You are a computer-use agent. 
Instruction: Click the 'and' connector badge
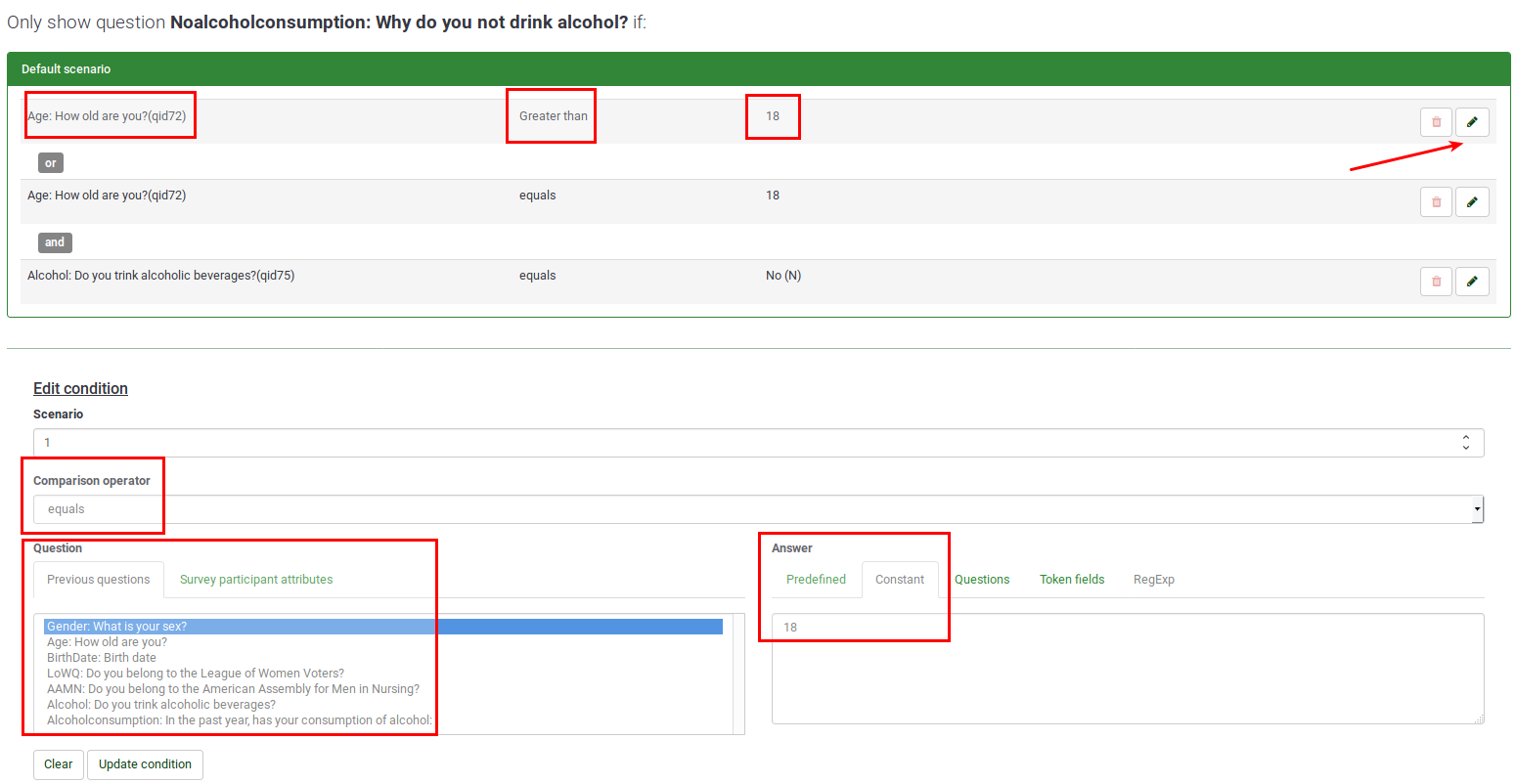click(55, 242)
